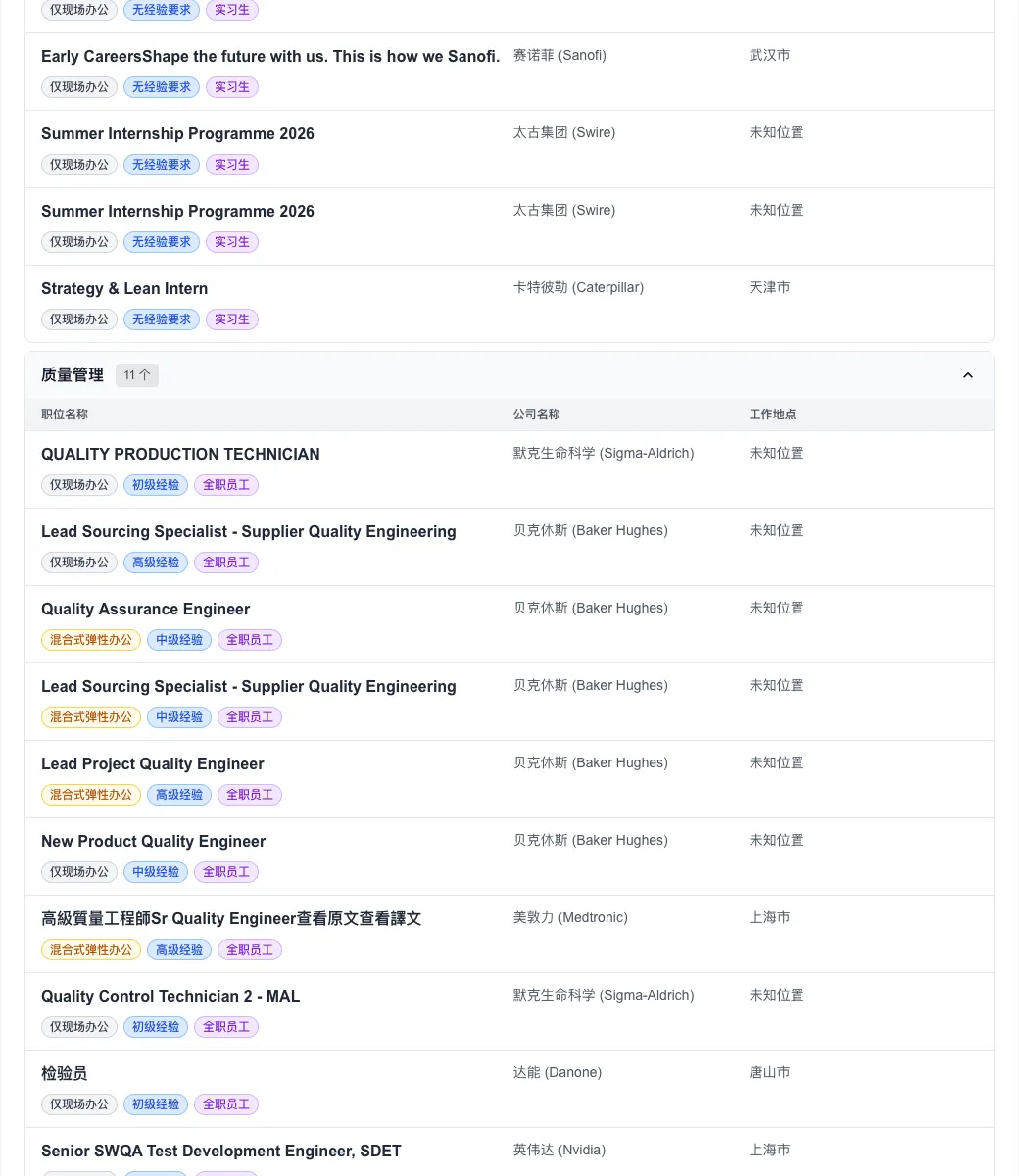Collapse the 质量管理 section with the chevron
Screen dimensions: 1019x1176
point(968,375)
